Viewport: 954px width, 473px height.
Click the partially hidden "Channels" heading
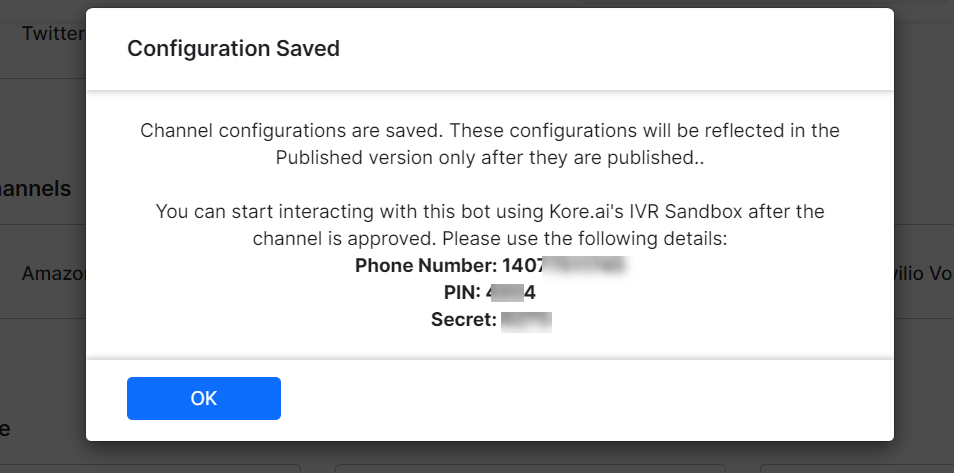tap(36, 188)
